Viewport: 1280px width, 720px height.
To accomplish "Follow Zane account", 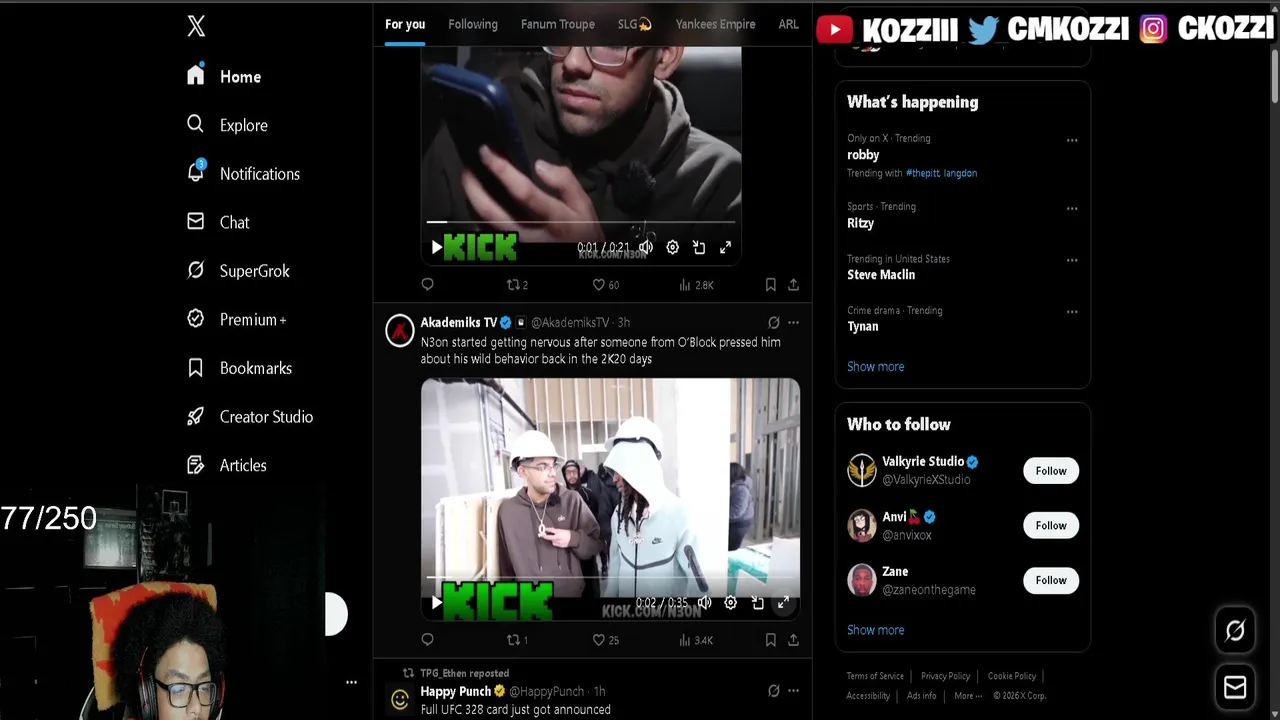I will click(1051, 580).
